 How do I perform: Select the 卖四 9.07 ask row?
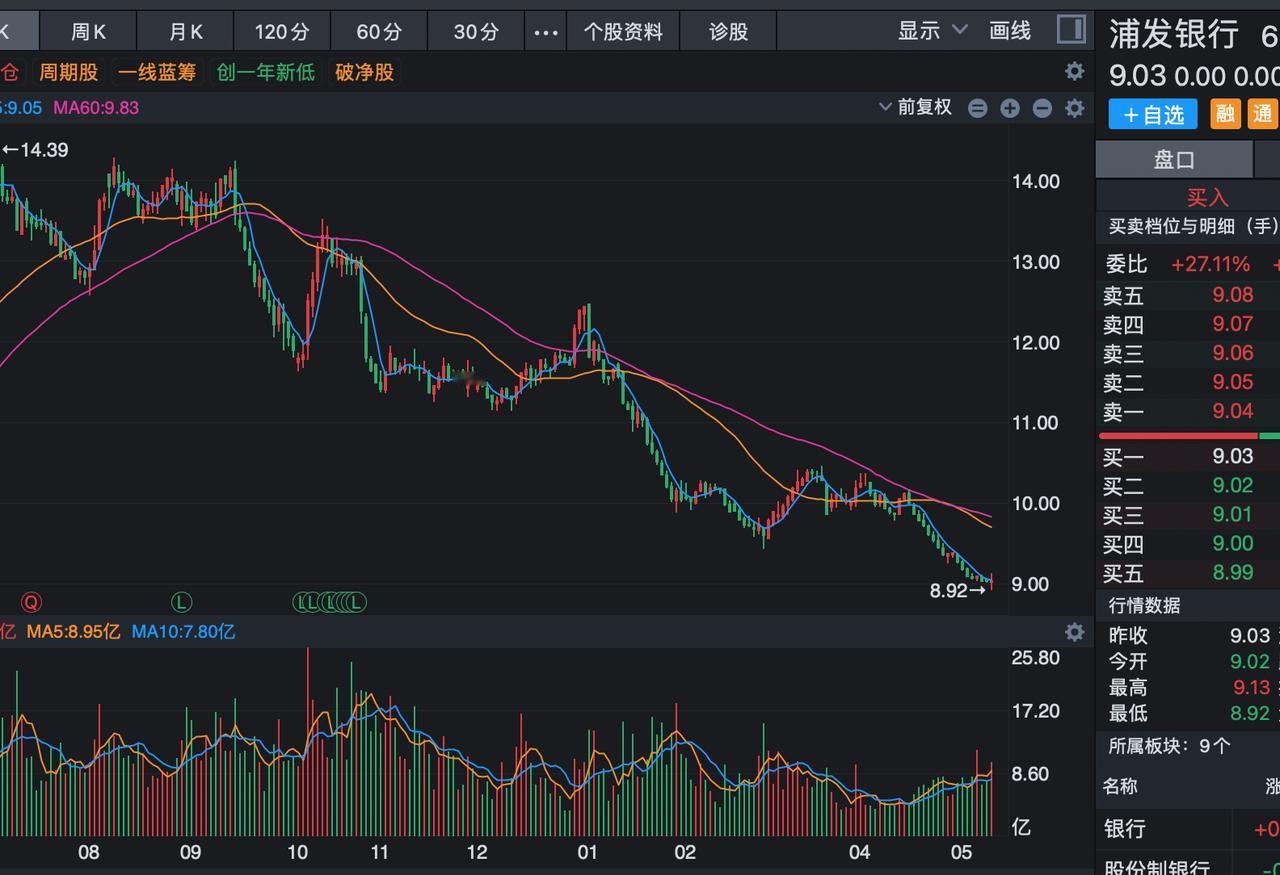(x=1188, y=324)
